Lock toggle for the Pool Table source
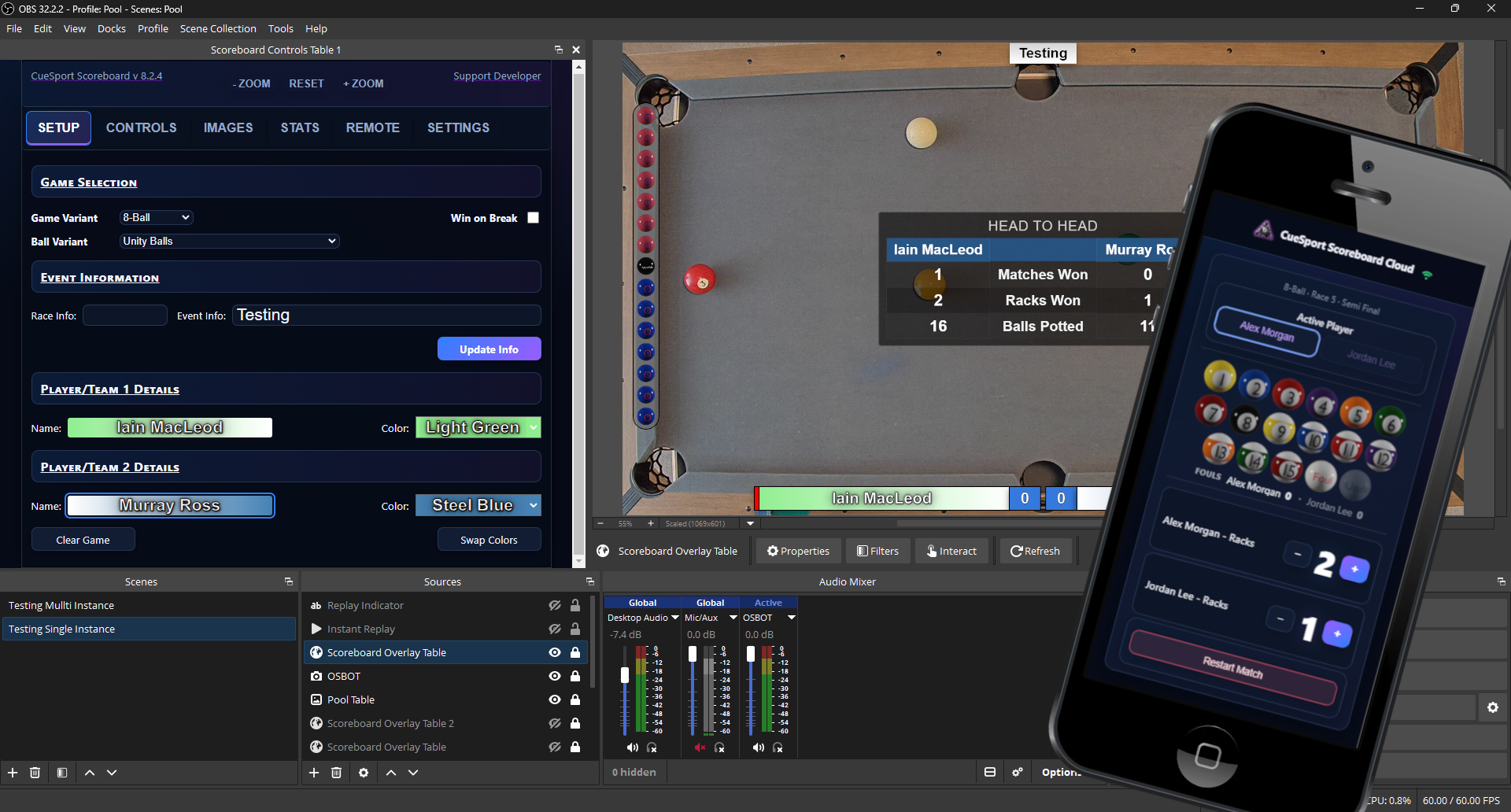Image resolution: width=1511 pixels, height=812 pixels. click(x=575, y=699)
